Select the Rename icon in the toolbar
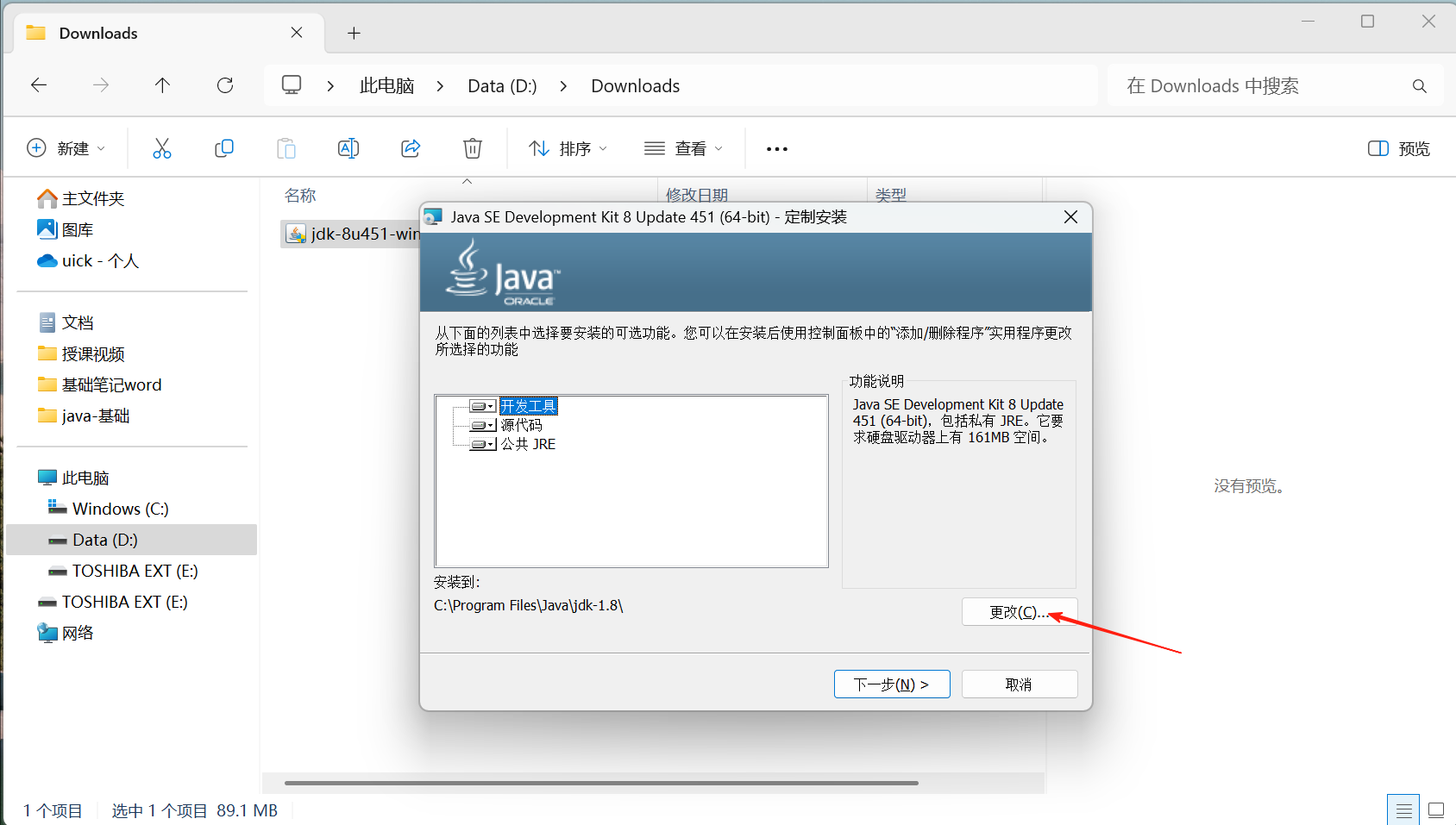The height and width of the screenshot is (825, 1456). coord(348,147)
